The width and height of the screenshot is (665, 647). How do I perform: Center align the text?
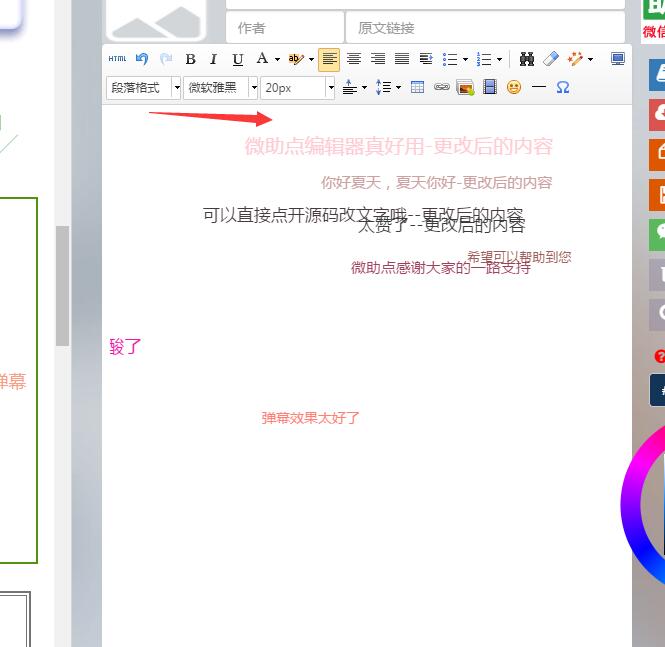[354, 59]
